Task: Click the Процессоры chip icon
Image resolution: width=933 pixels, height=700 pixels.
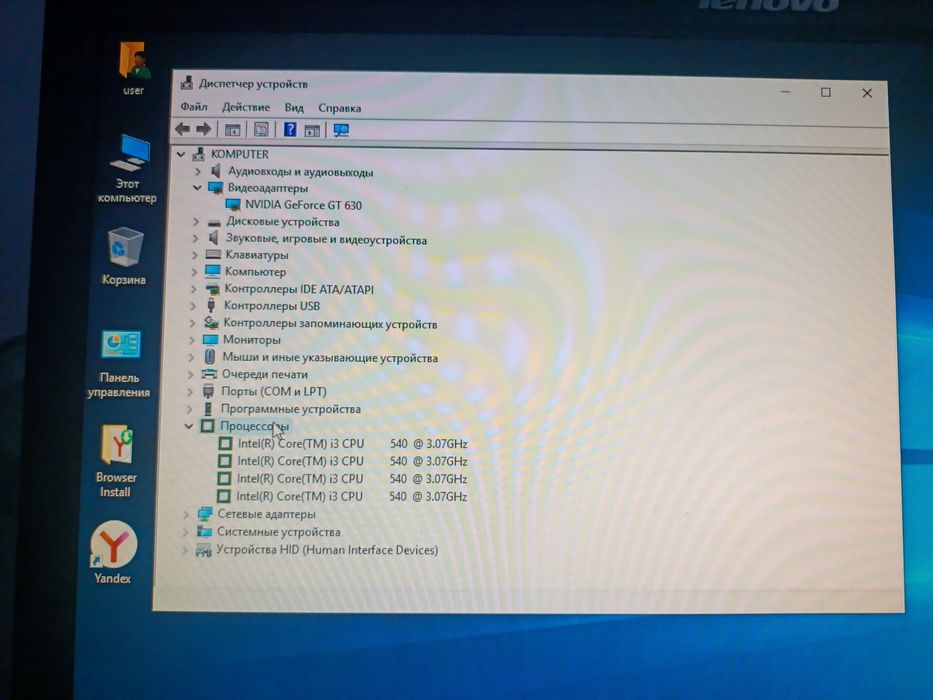Action: tap(207, 426)
